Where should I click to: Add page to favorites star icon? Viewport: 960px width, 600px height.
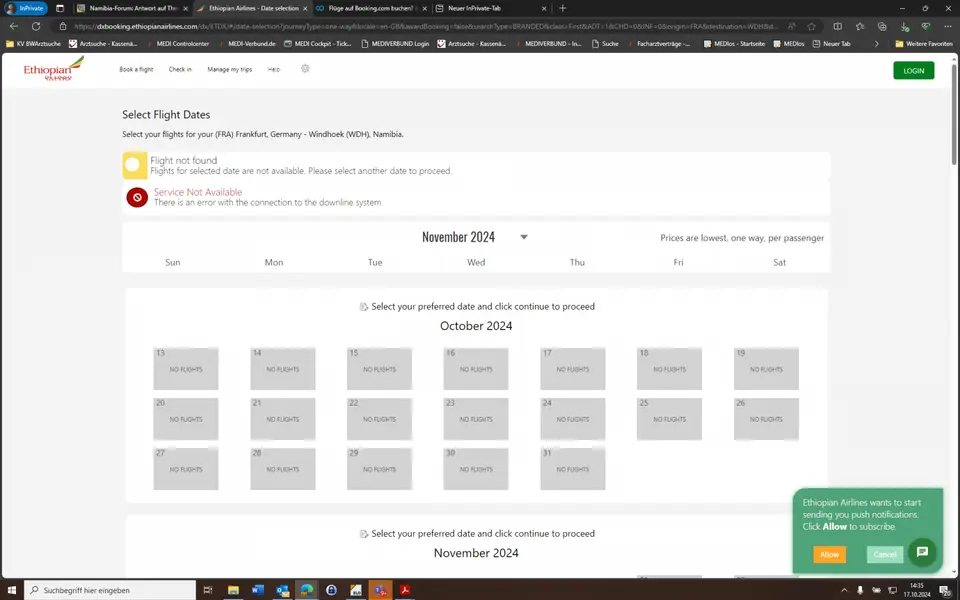(811, 26)
